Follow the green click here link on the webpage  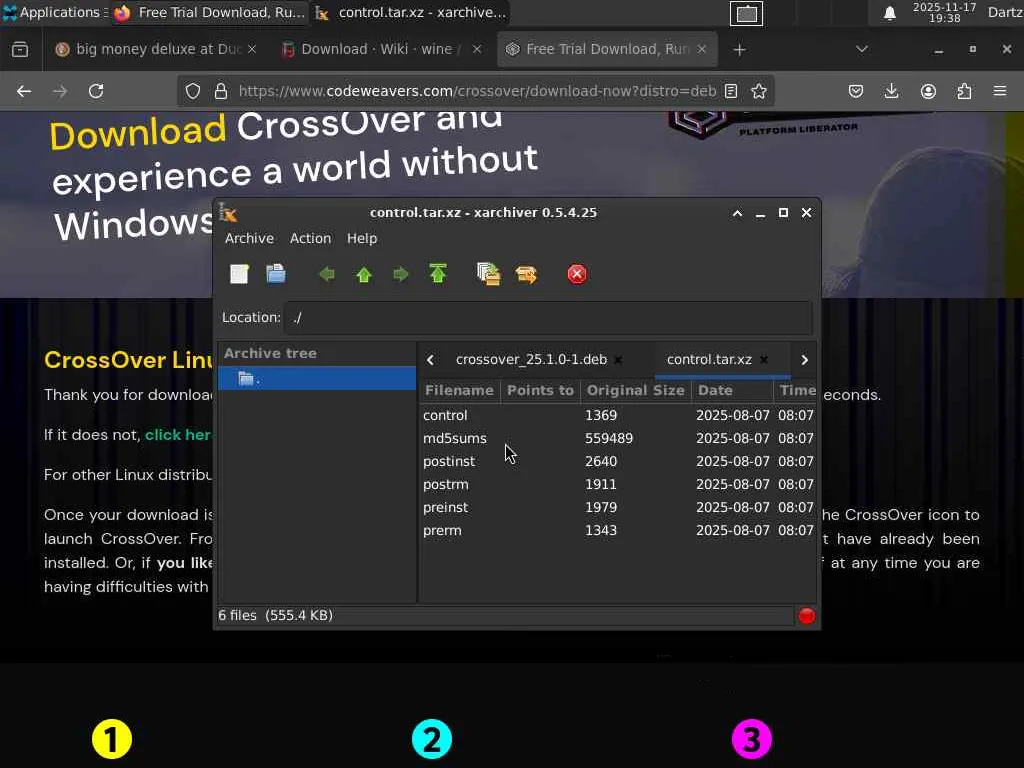click(178, 435)
